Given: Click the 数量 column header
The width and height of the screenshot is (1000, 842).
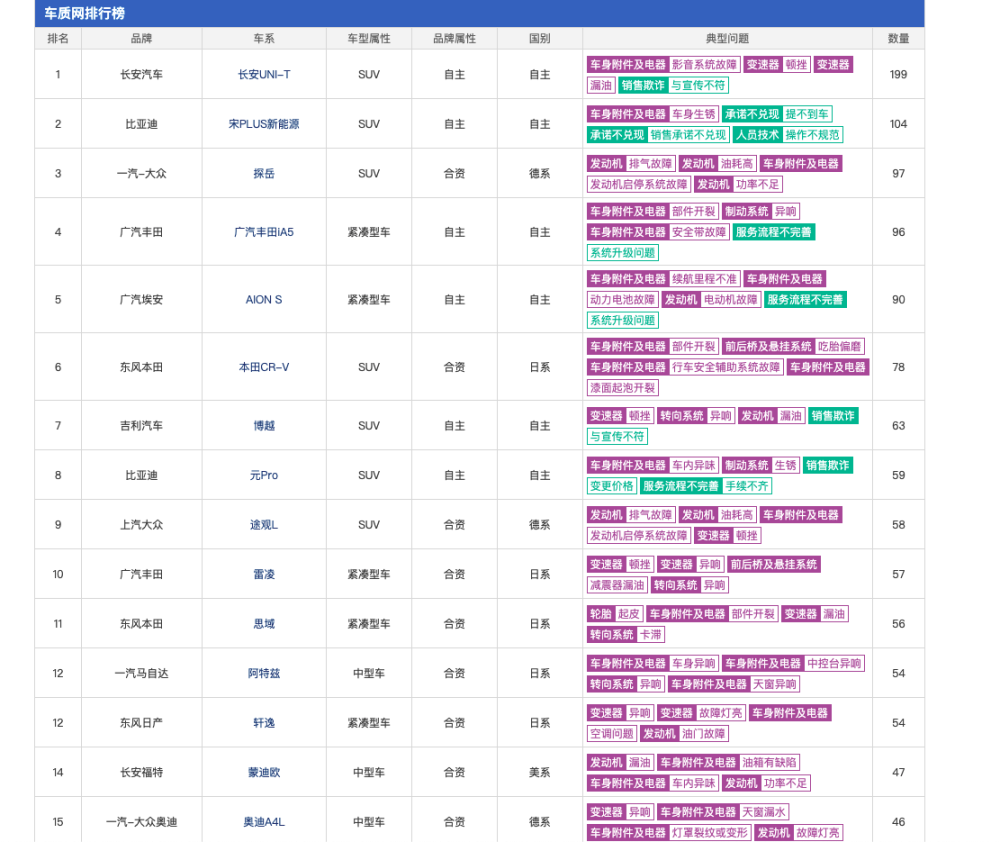Looking at the screenshot, I should (x=899, y=39).
